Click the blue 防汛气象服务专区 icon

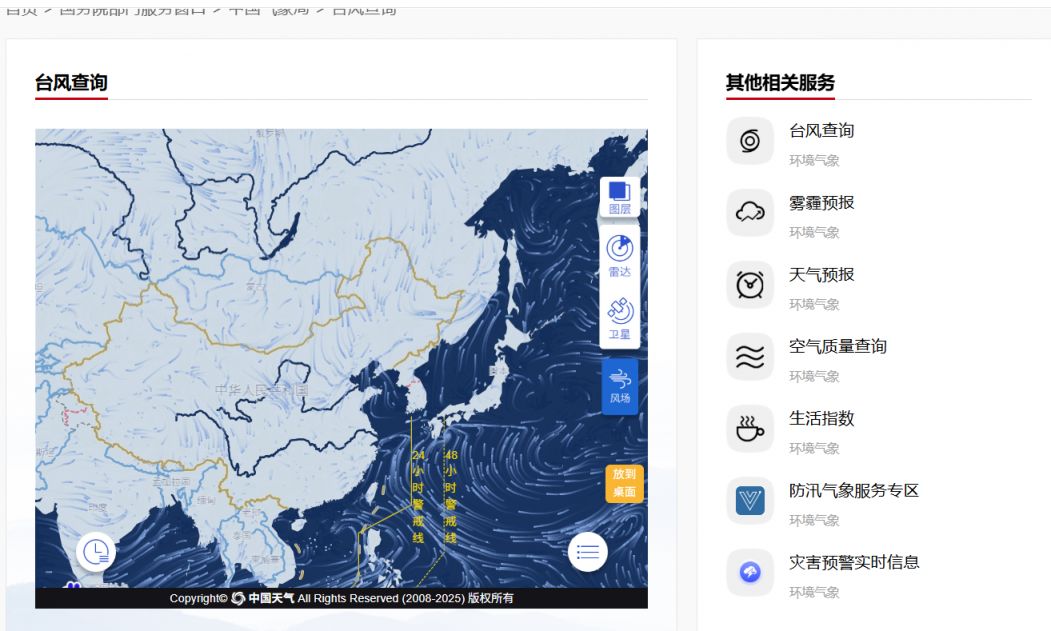[750, 501]
